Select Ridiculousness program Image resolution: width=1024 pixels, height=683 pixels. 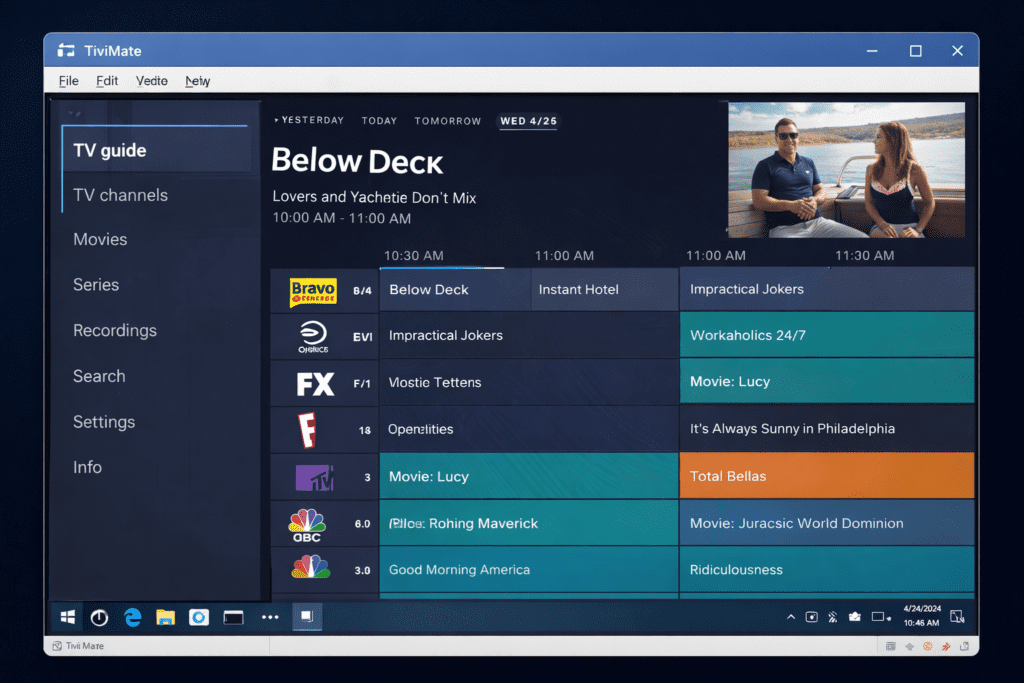point(827,569)
